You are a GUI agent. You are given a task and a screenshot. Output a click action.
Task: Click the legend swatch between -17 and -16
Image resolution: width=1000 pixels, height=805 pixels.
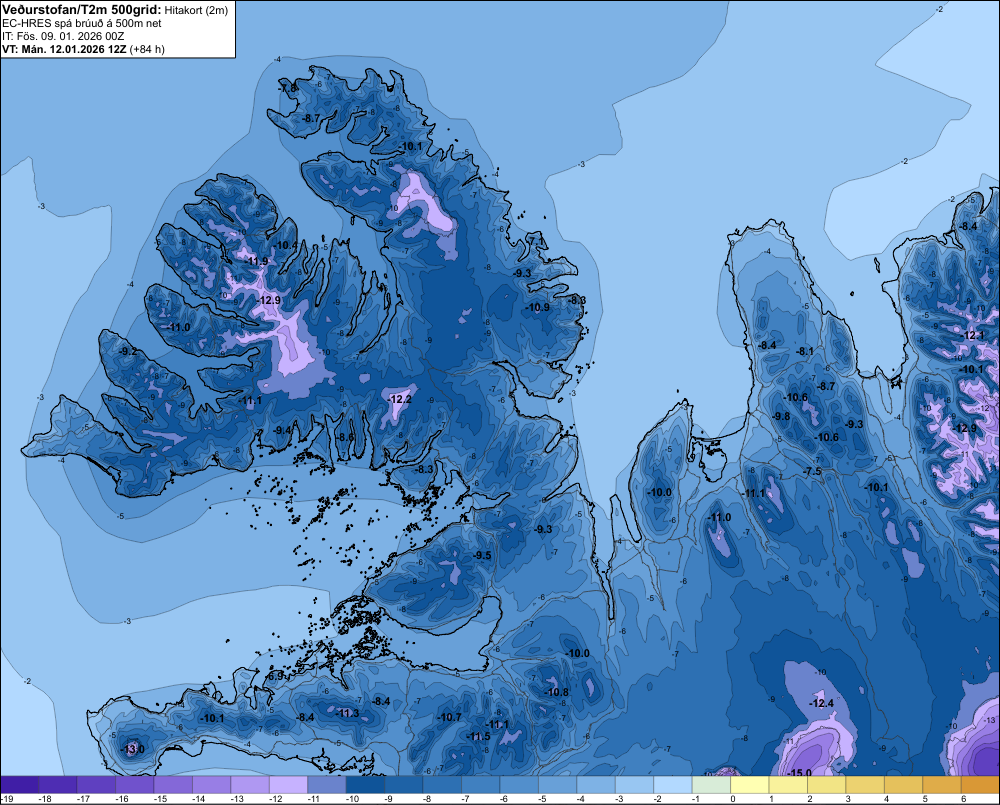click(96, 785)
